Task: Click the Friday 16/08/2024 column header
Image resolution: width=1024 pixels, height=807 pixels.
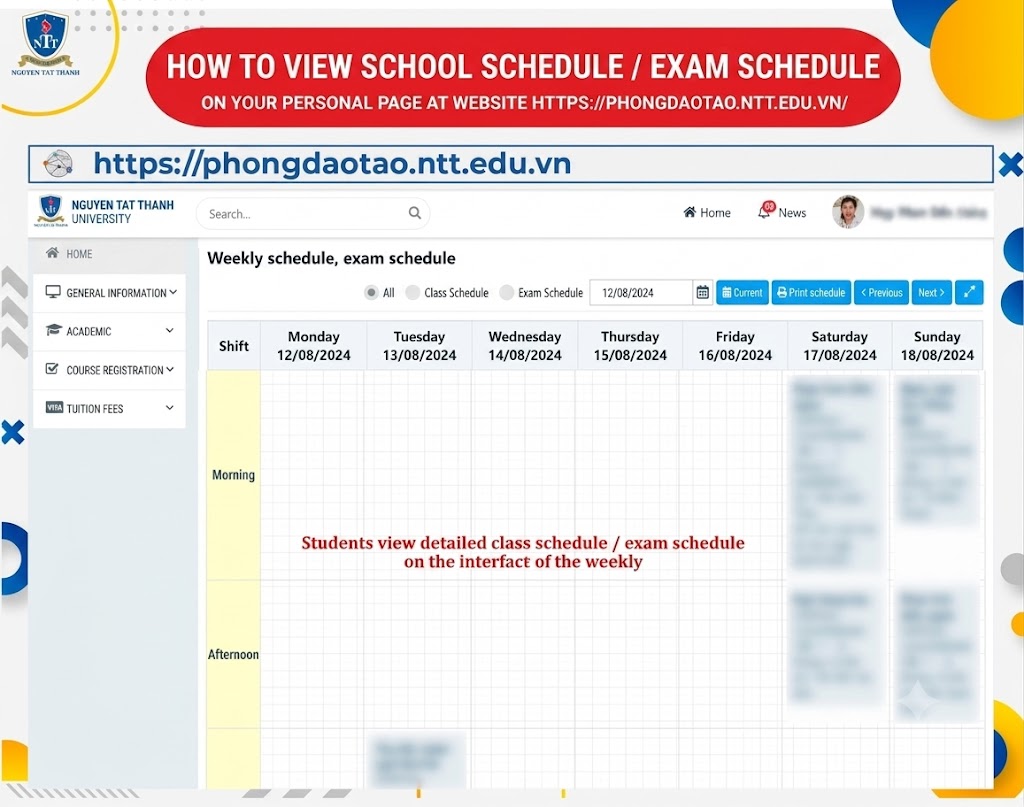Action: click(x=735, y=346)
